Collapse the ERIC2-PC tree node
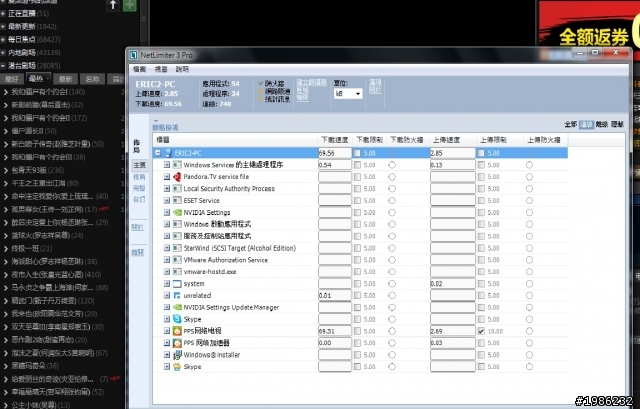The width and height of the screenshot is (640, 409). pos(158,153)
